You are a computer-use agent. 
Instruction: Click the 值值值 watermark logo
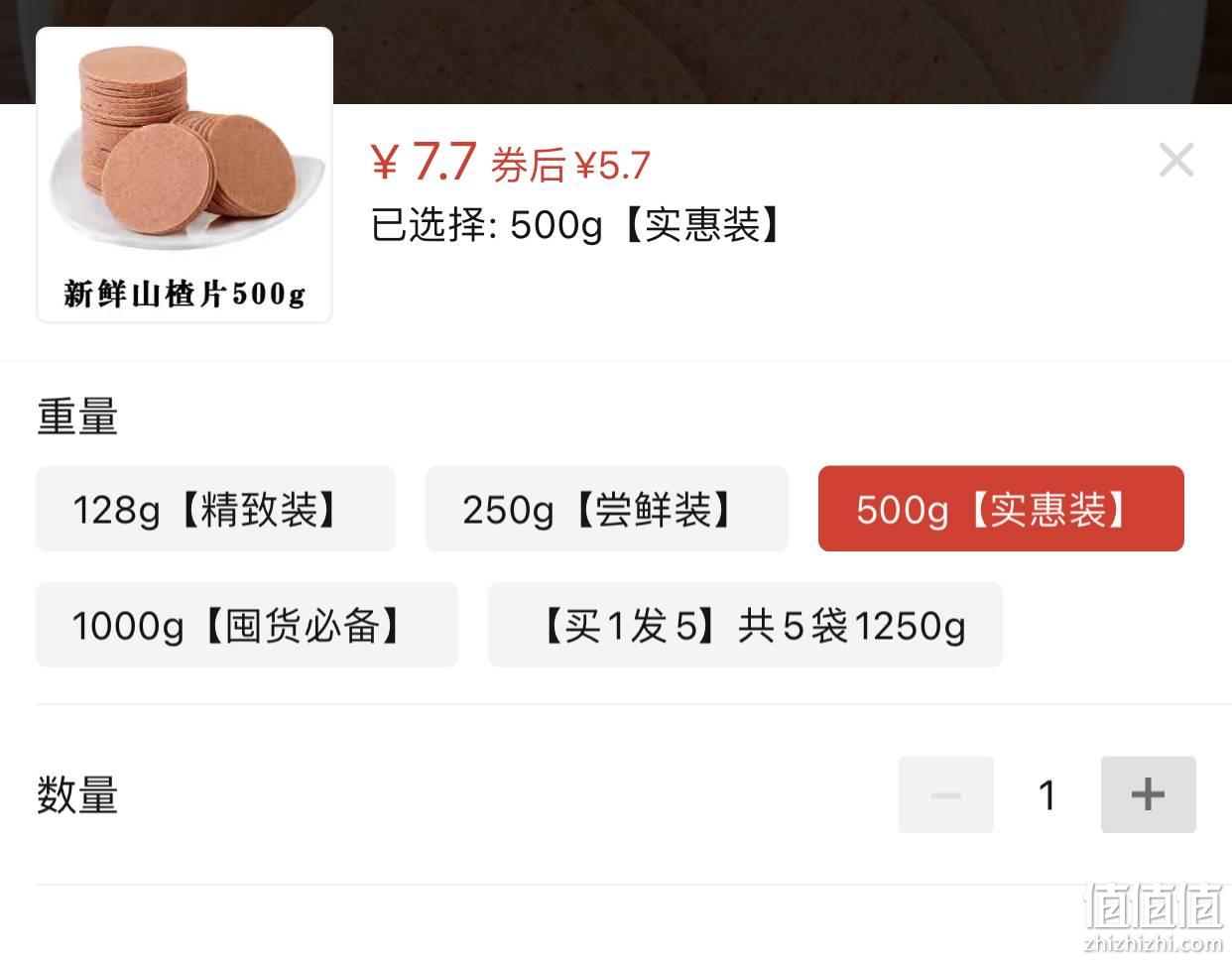tap(1155, 904)
